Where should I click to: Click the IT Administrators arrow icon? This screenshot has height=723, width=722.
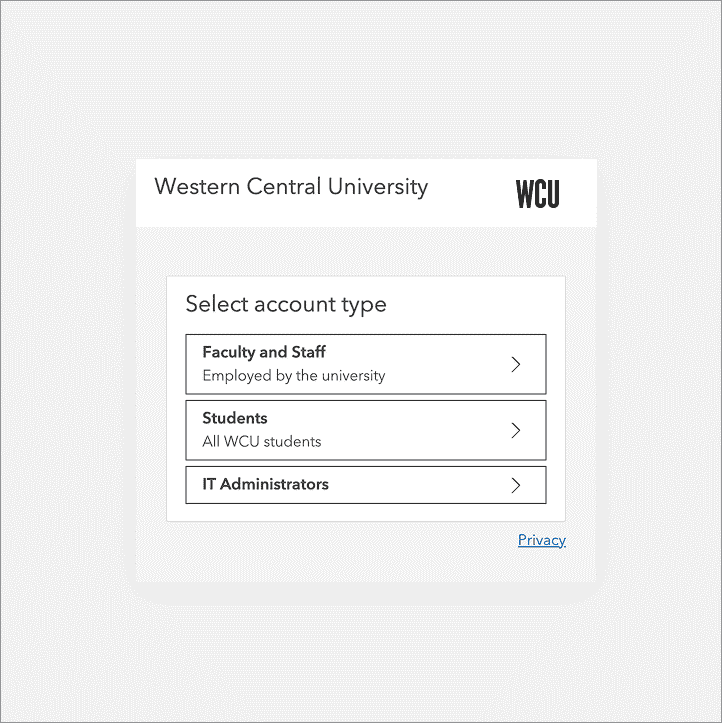(x=516, y=485)
